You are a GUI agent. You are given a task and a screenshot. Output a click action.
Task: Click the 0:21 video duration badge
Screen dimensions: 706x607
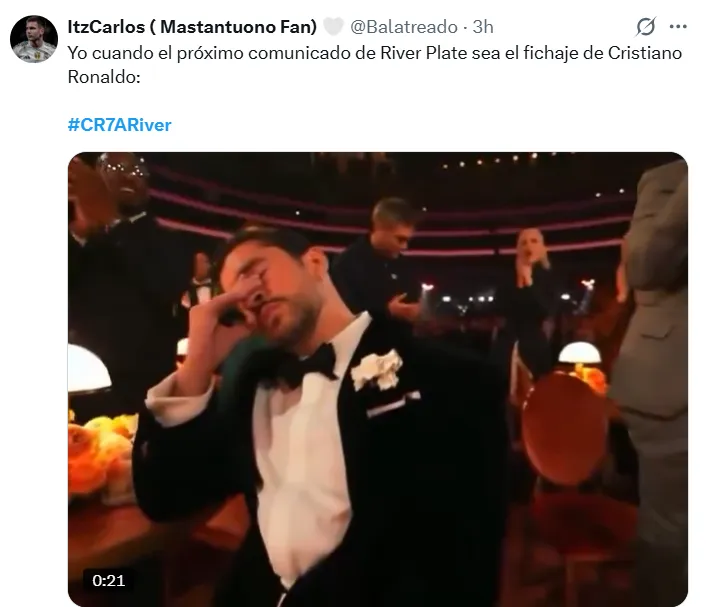click(106, 580)
